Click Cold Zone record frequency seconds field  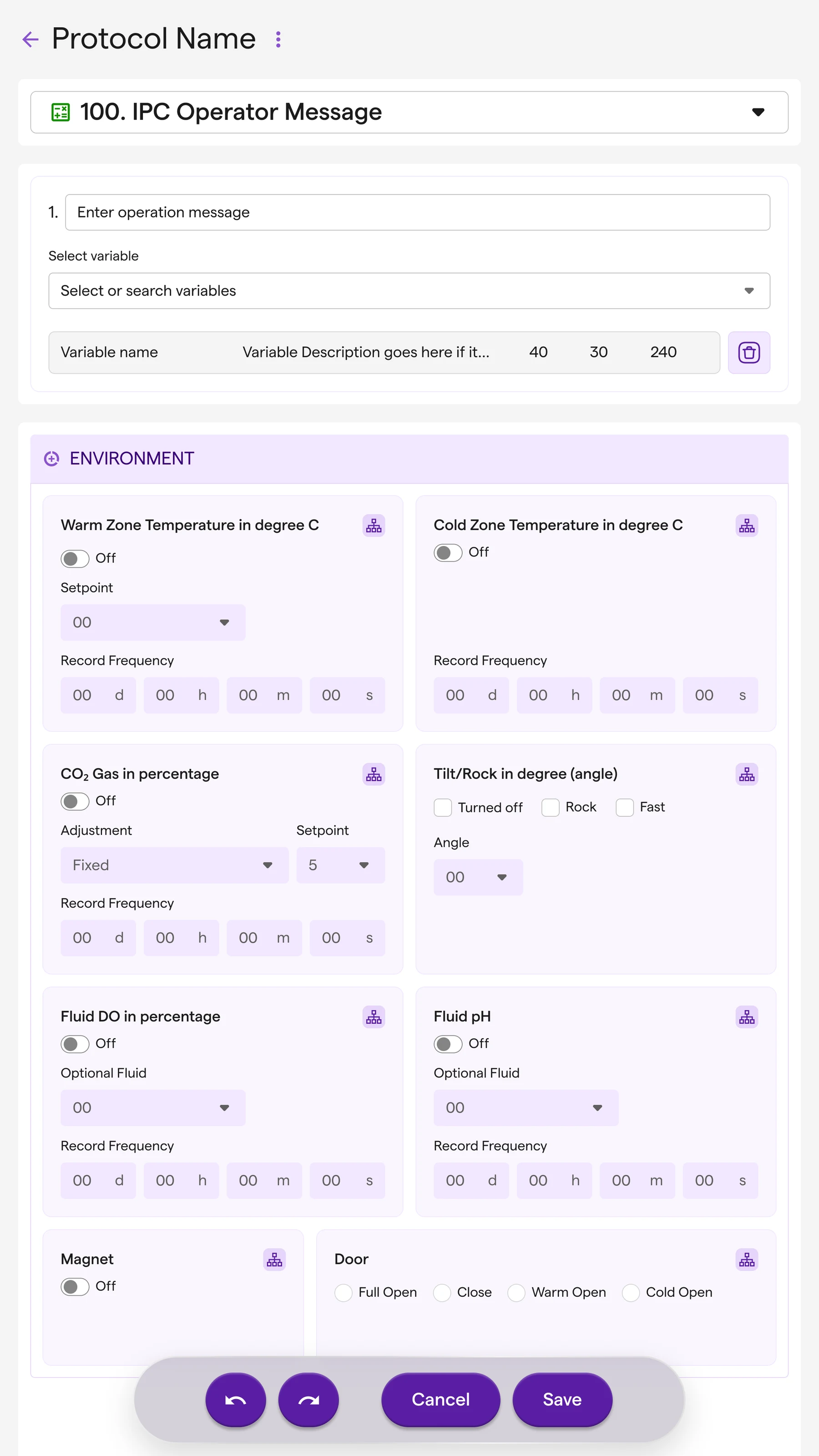[720, 695]
